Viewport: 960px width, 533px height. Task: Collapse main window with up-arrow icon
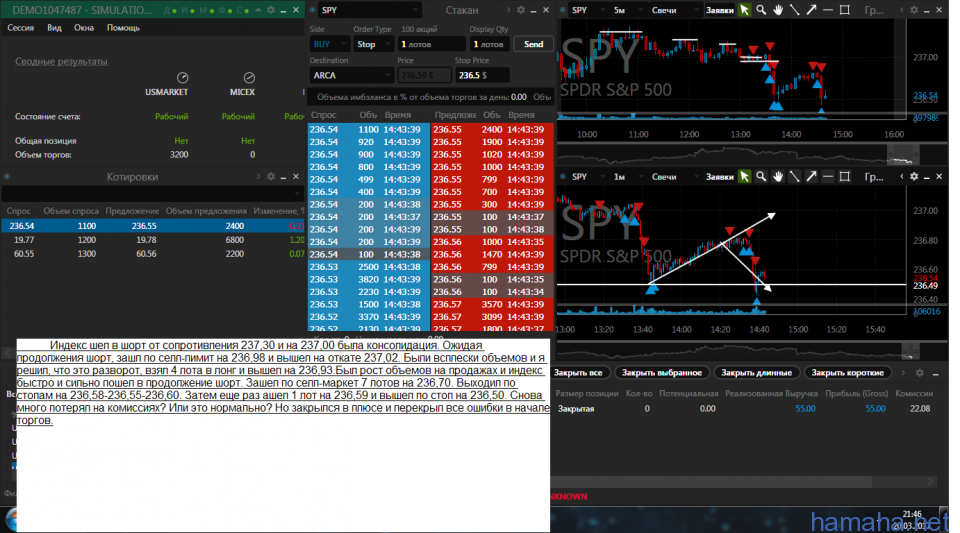[258, 10]
